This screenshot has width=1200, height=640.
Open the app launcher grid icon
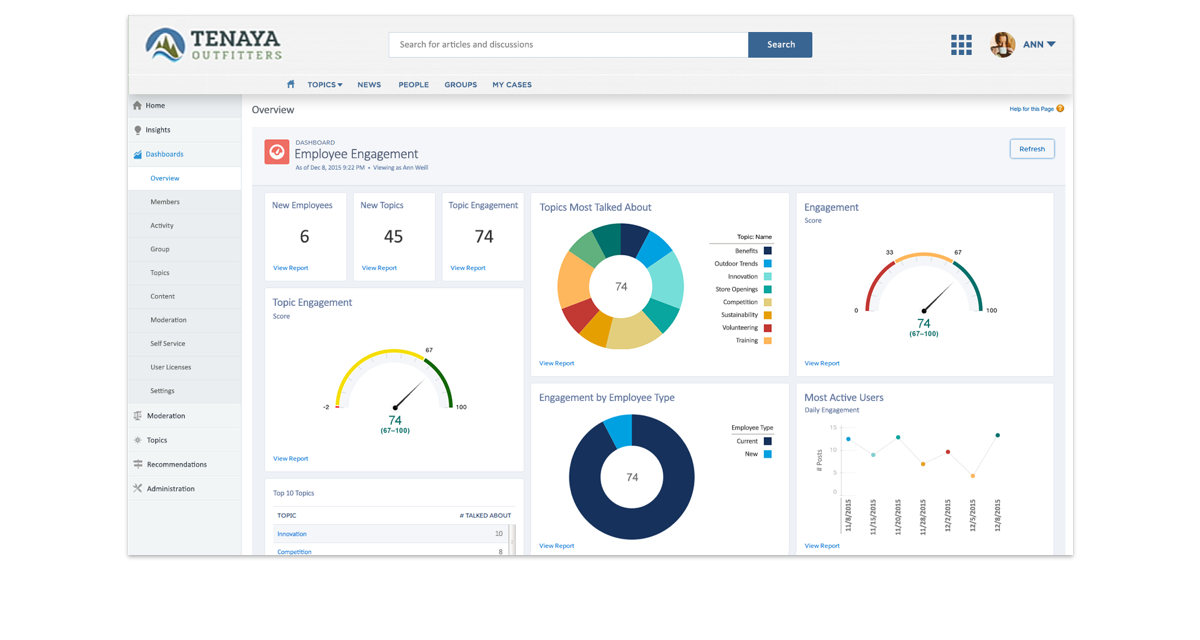tap(961, 44)
